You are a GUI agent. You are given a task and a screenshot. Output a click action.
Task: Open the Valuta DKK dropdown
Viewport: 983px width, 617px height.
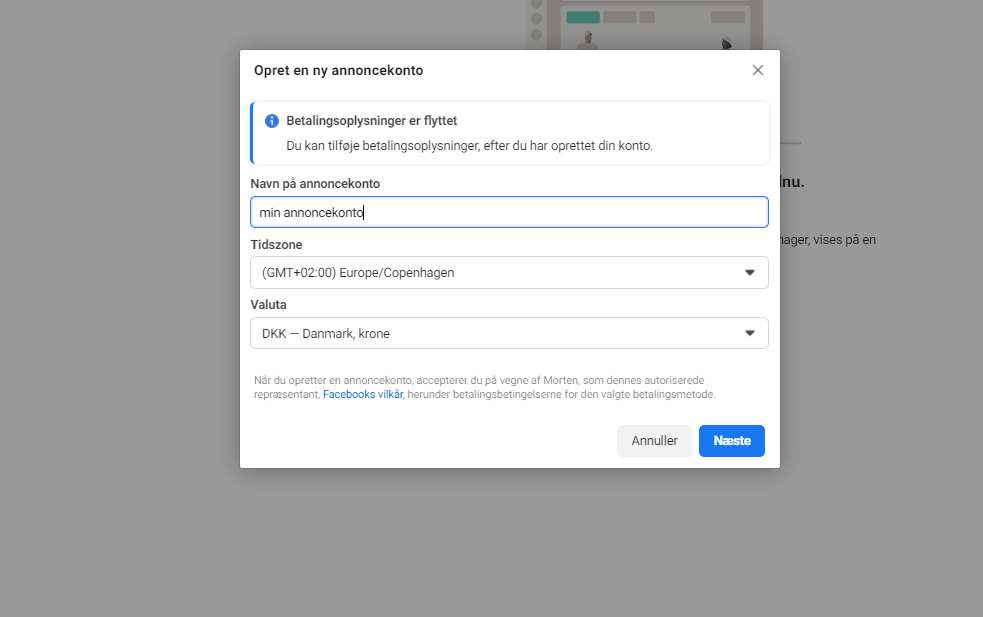pos(509,333)
